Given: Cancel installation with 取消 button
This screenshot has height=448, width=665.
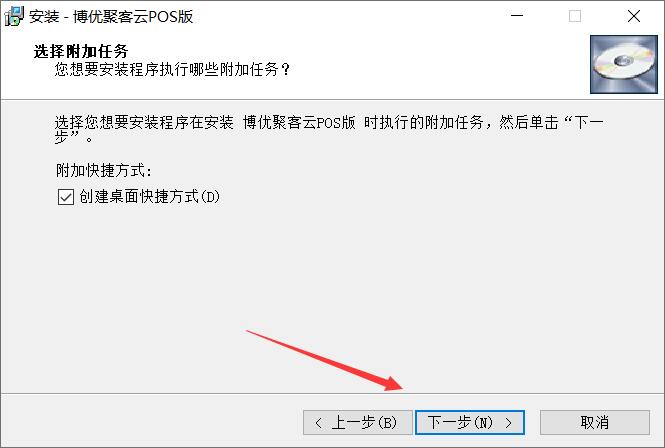Looking at the screenshot, I should coord(595,423).
